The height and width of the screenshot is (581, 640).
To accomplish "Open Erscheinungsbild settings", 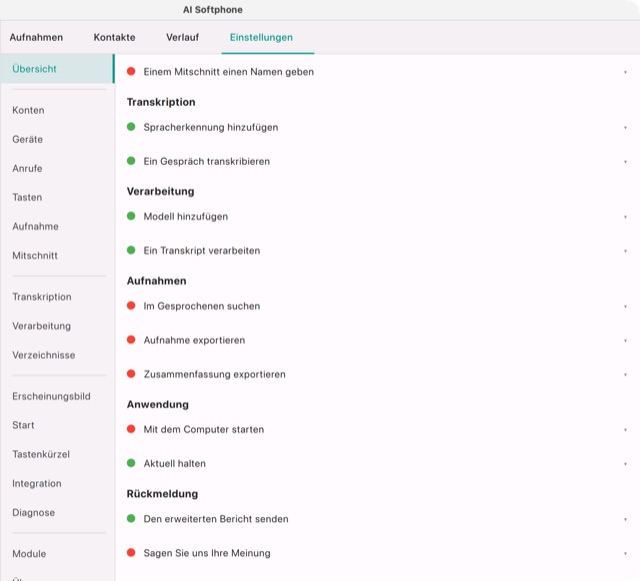I will [51, 396].
